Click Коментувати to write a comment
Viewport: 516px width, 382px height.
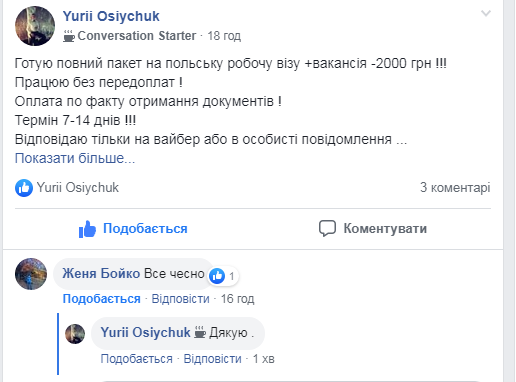pyautogui.click(x=385, y=229)
